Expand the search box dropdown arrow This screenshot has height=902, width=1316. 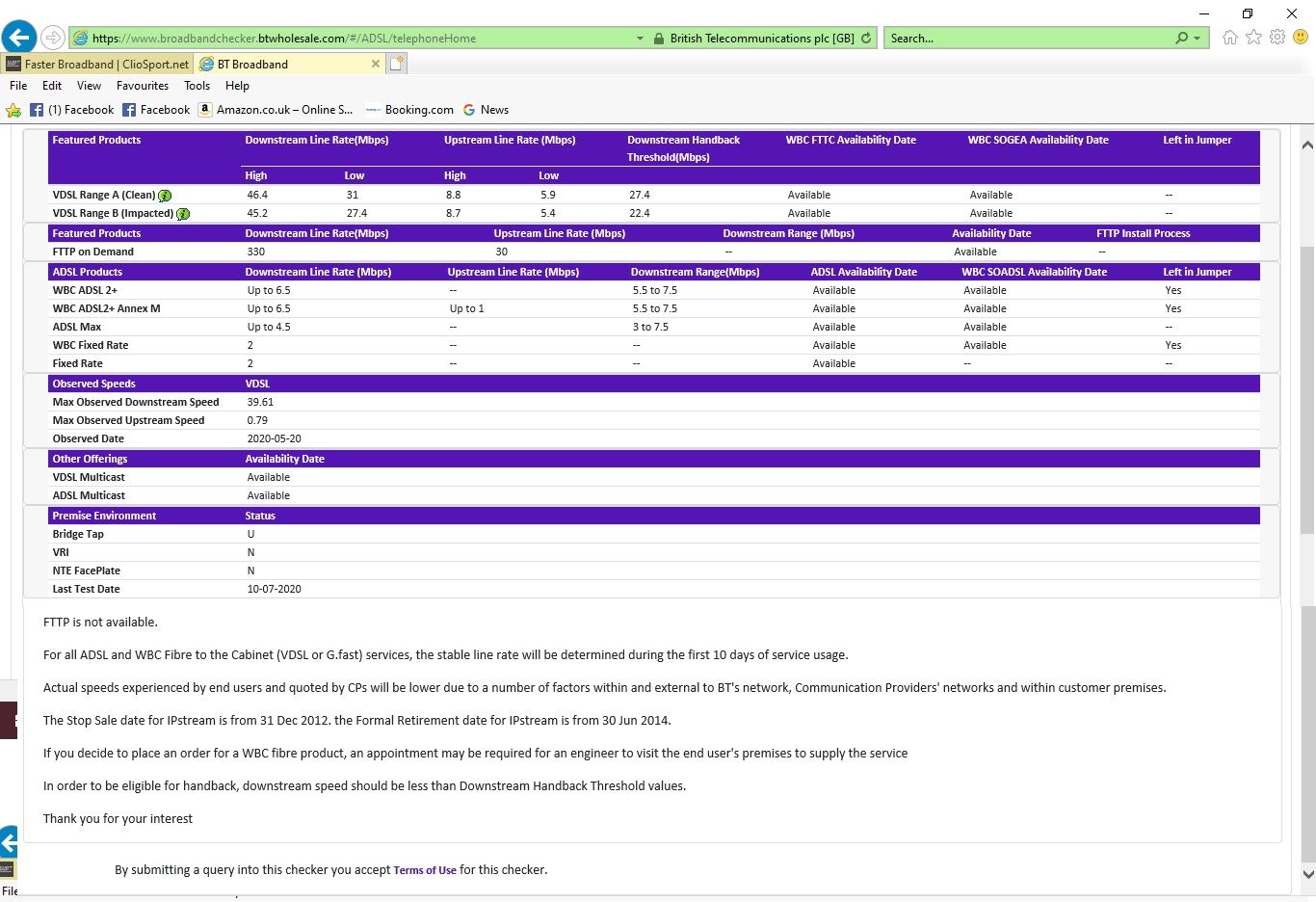pyautogui.click(x=1198, y=39)
